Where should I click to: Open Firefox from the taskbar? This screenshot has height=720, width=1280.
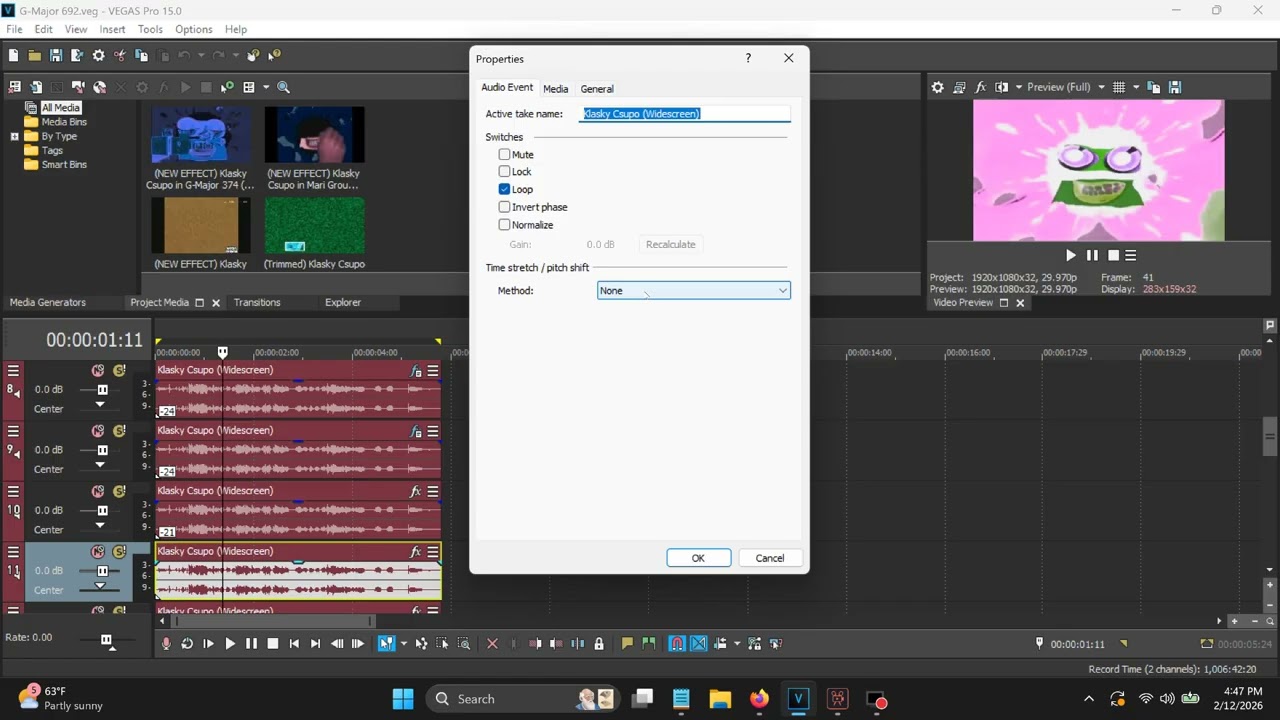tap(759, 699)
